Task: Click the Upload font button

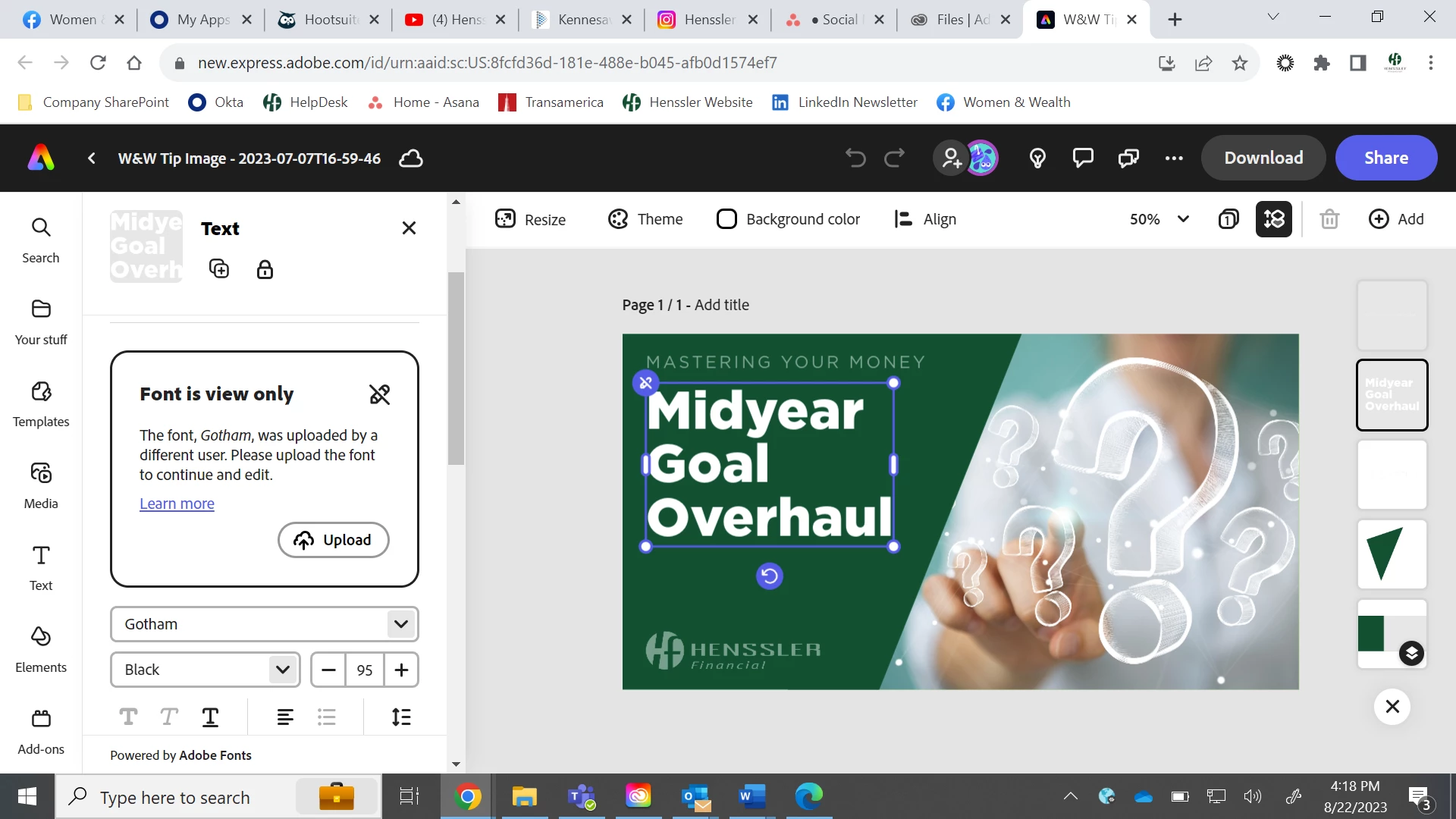Action: (x=334, y=540)
